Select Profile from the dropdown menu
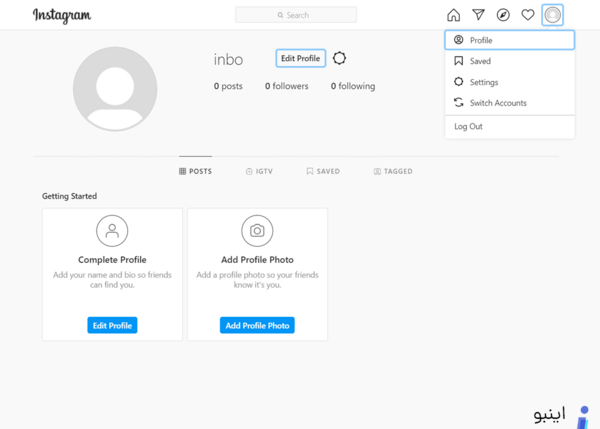Viewport: 600px width, 429px height. tap(510, 40)
